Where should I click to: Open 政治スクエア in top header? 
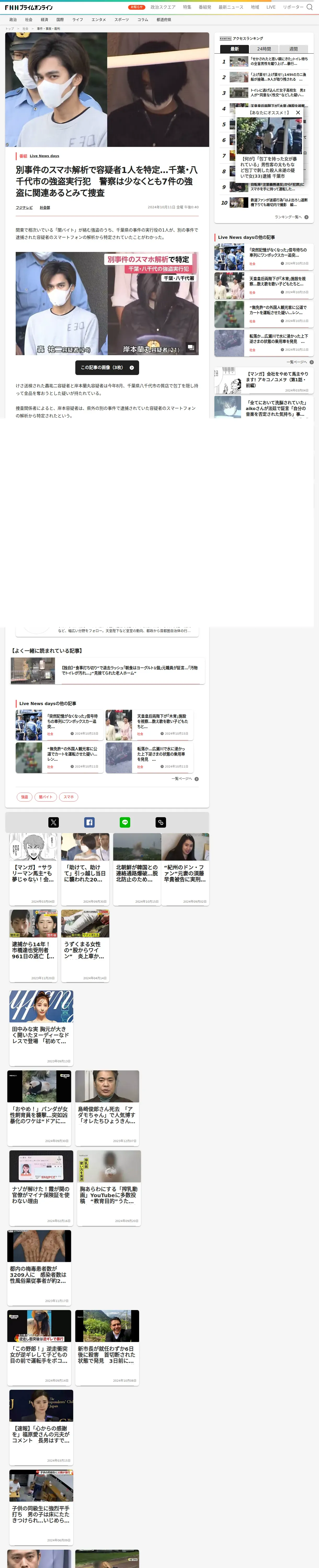[x=163, y=7]
